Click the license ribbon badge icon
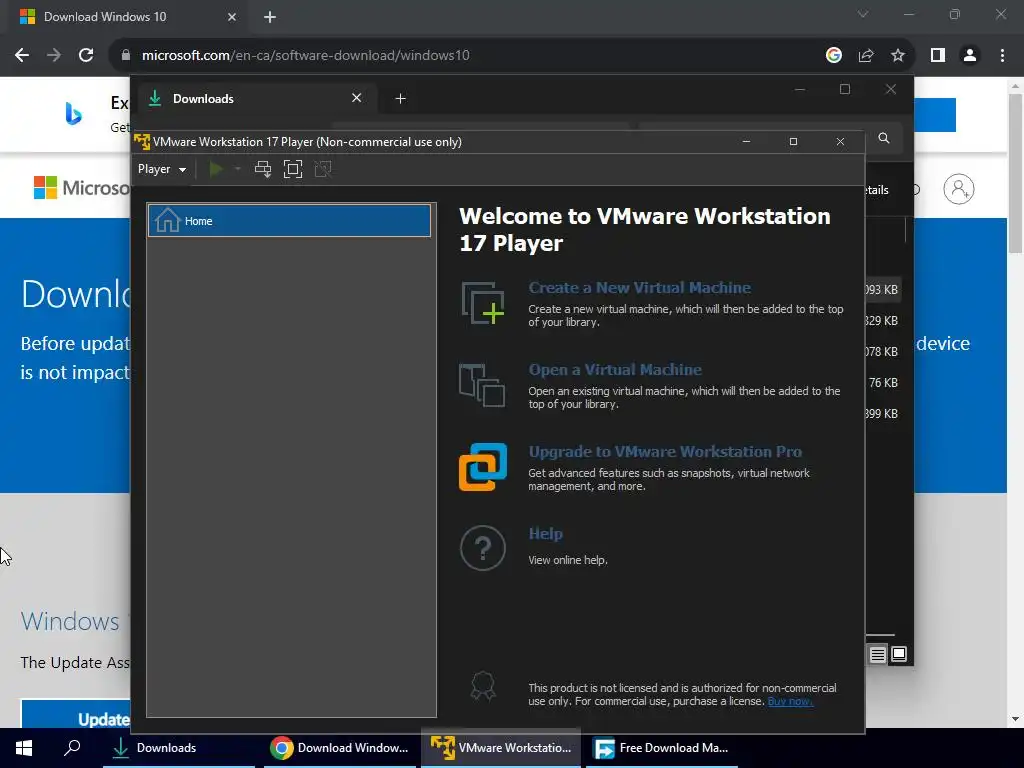 pyautogui.click(x=483, y=686)
